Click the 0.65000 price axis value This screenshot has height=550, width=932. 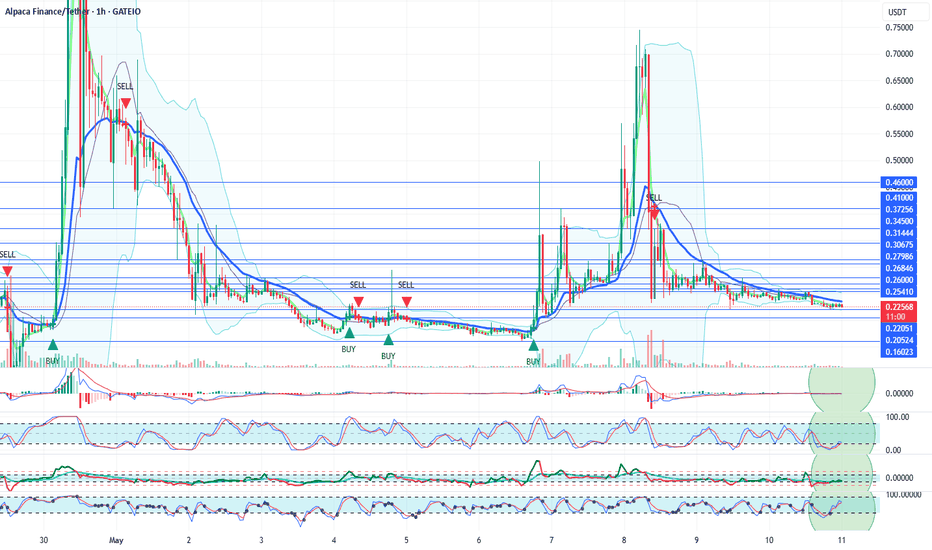(x=899, y=81)
